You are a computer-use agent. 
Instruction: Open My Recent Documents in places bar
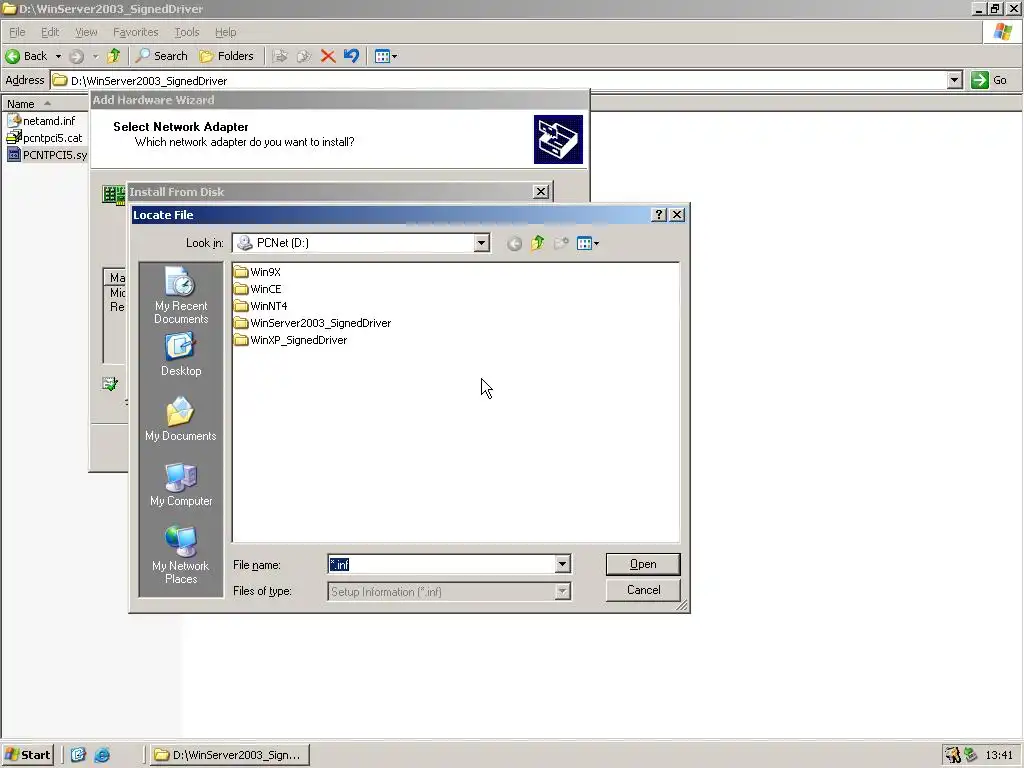[x=181, y=296]
